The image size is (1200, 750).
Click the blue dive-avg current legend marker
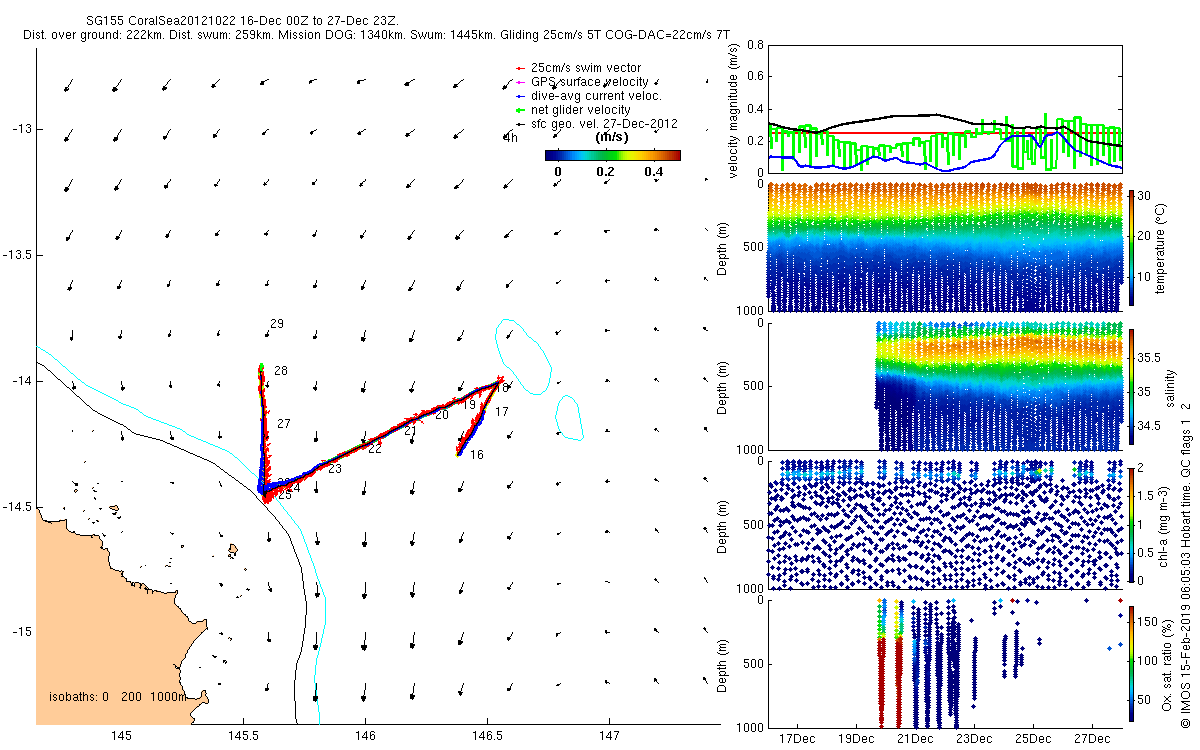(519, 96)
